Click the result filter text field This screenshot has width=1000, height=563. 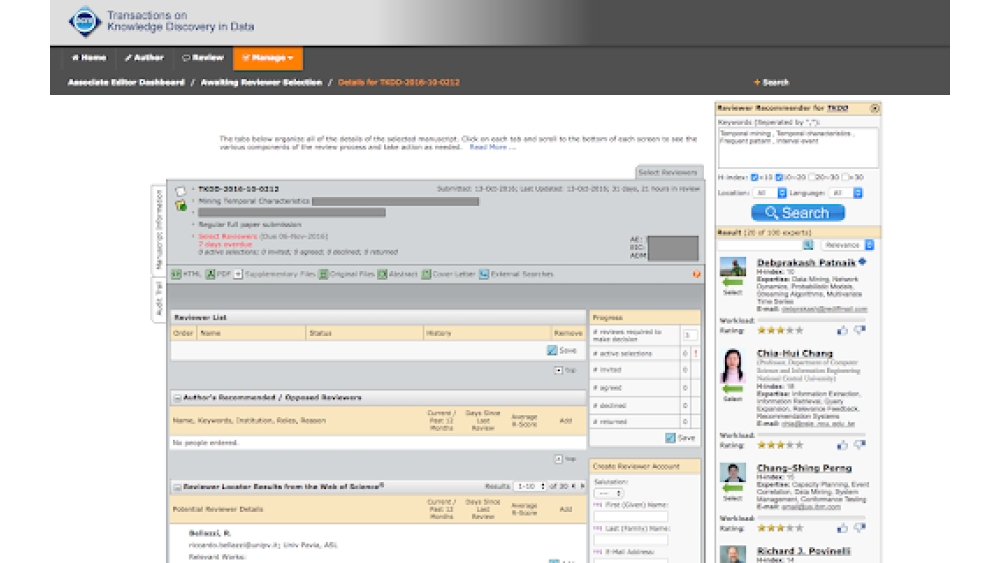(759, 245)
